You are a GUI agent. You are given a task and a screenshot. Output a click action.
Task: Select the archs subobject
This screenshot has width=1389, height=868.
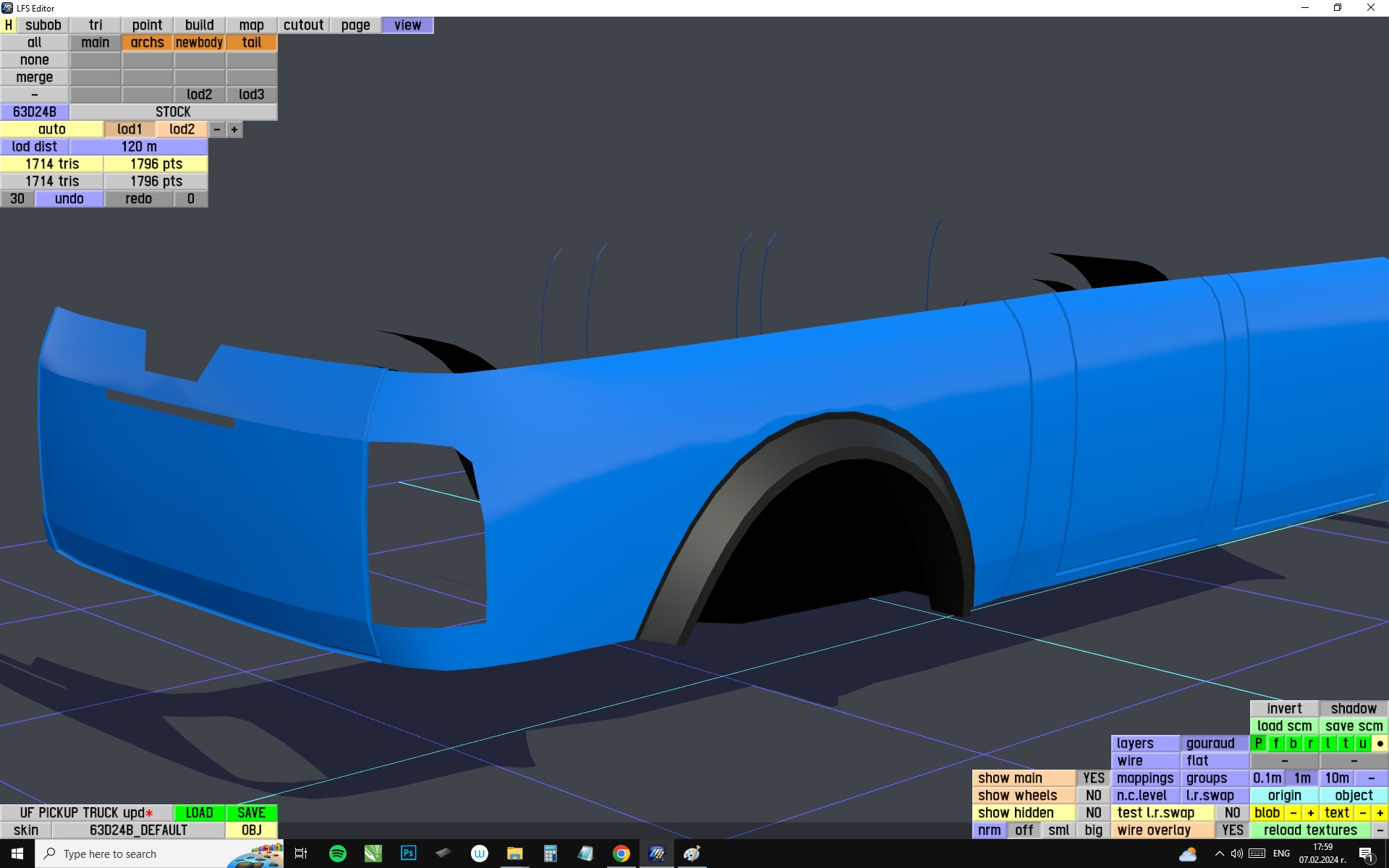[148, 42]
